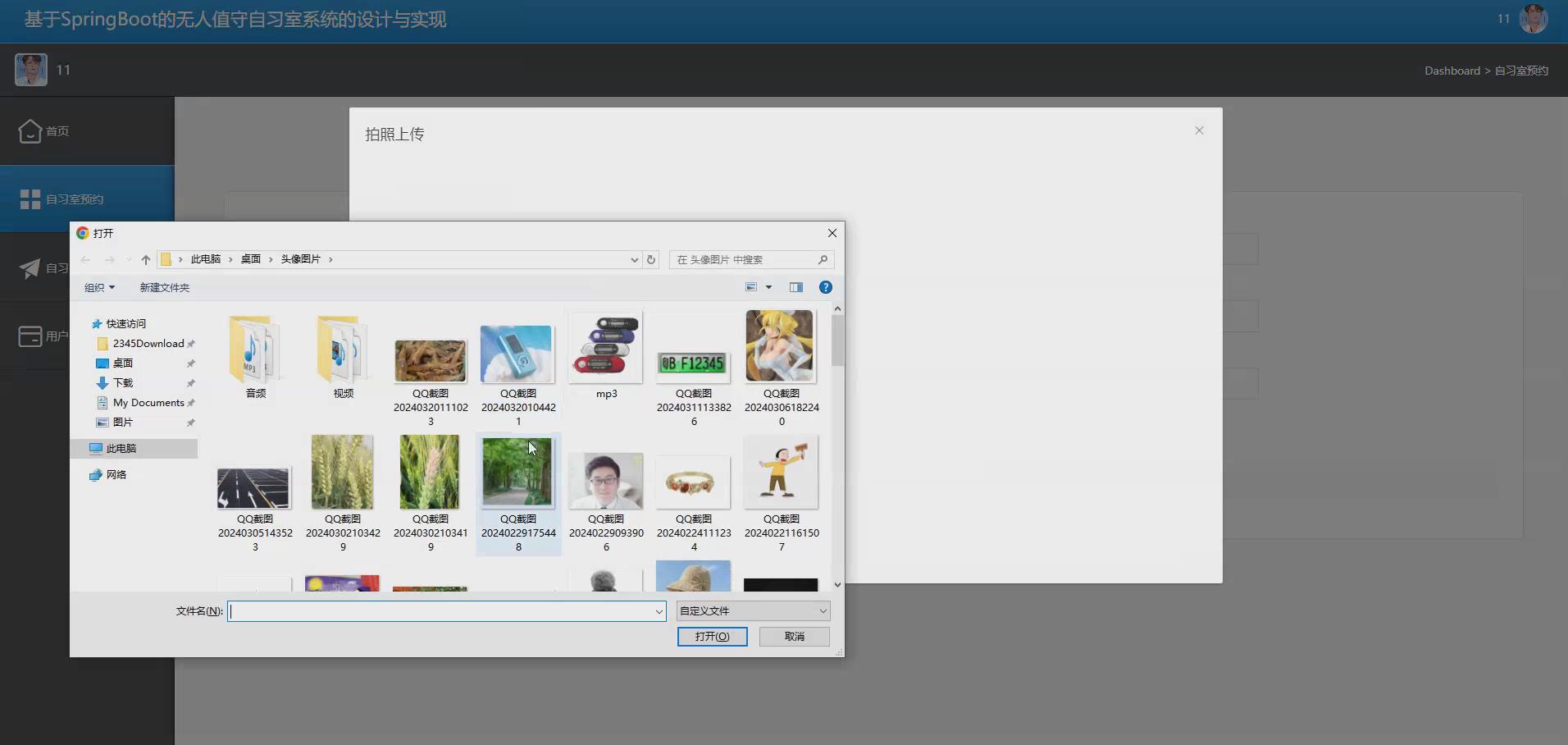Image resolution: width=1568 pixels, height=745 pixels.
Task: Click the Up one level arrow in the file dialog
Action: [x=146, y=260]
